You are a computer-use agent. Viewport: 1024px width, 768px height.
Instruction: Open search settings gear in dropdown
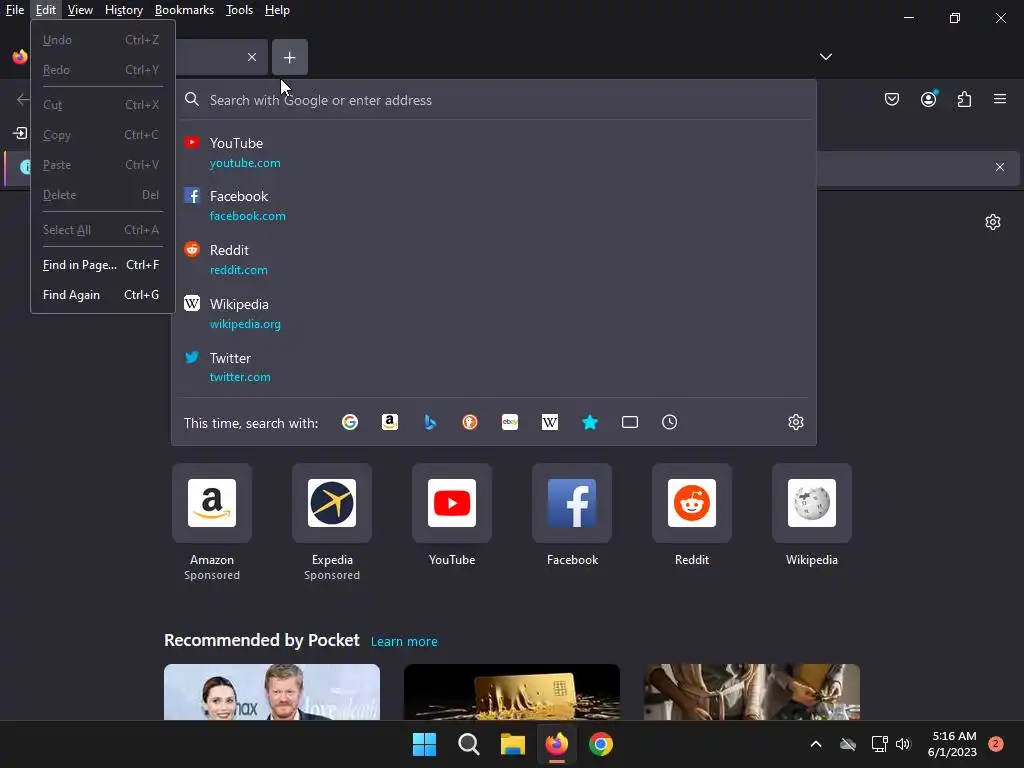point(795,423)
